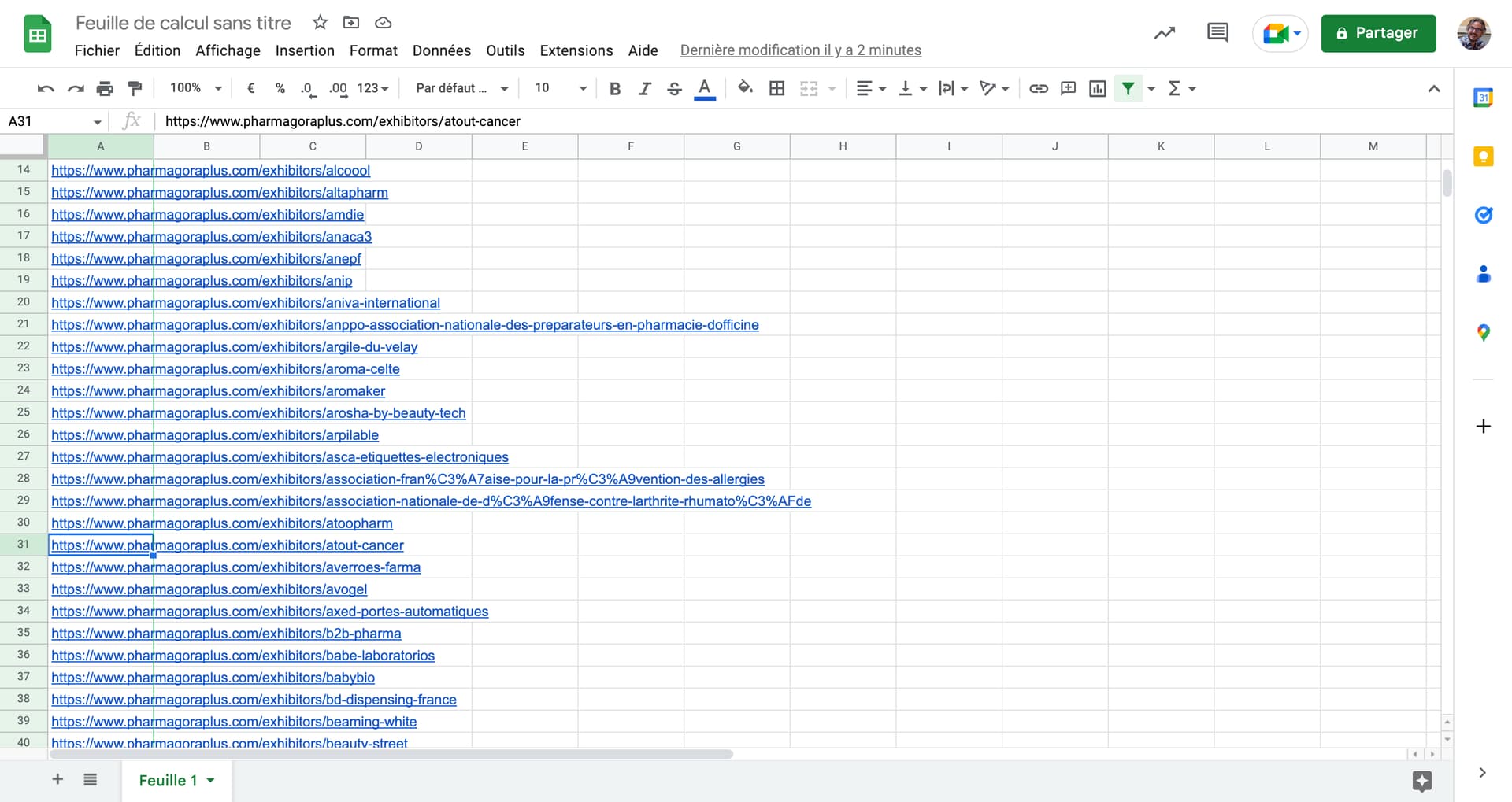
Task: Open Google Calendar side panel
Action: (x=1483, y=98)
